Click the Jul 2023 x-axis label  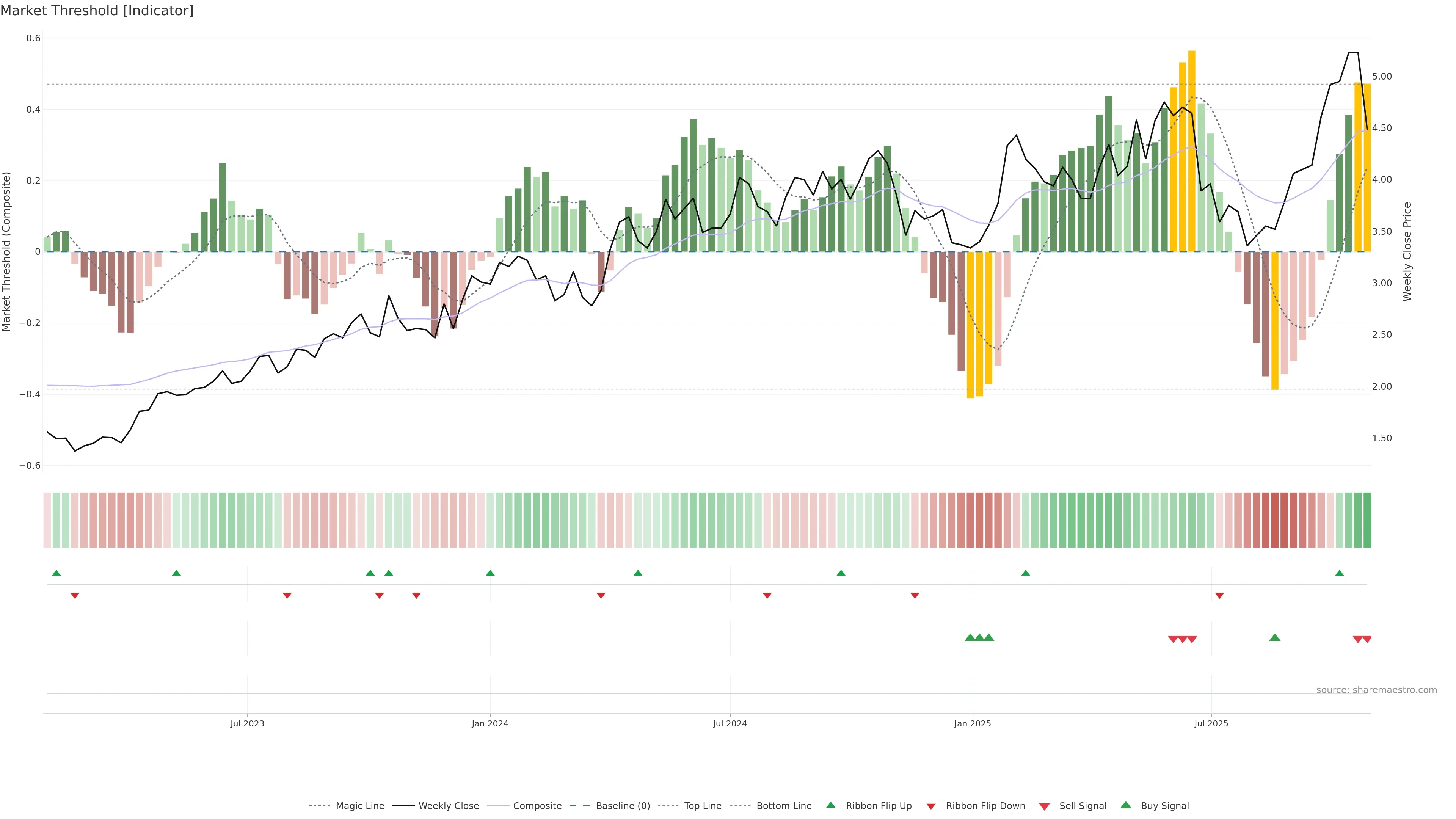point(247,723)
